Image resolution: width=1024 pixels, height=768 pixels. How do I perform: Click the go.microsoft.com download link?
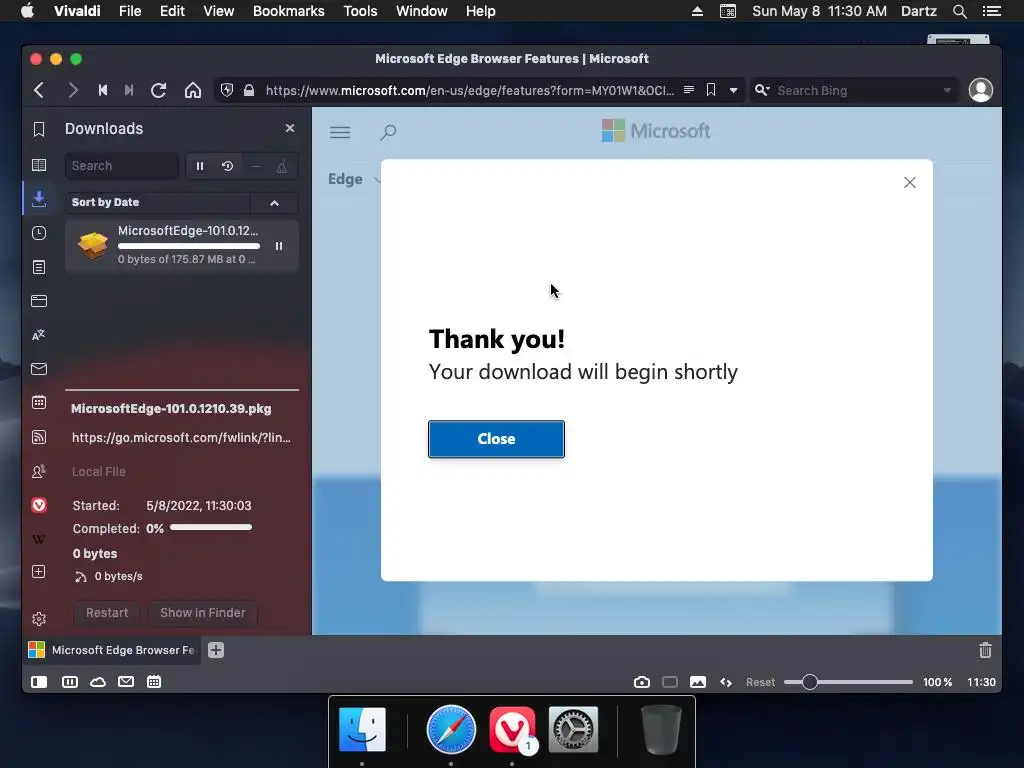(181, 438)
